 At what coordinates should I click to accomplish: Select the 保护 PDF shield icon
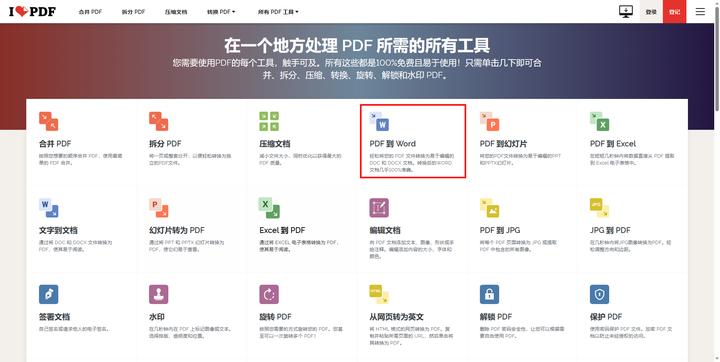pos(600,294)
